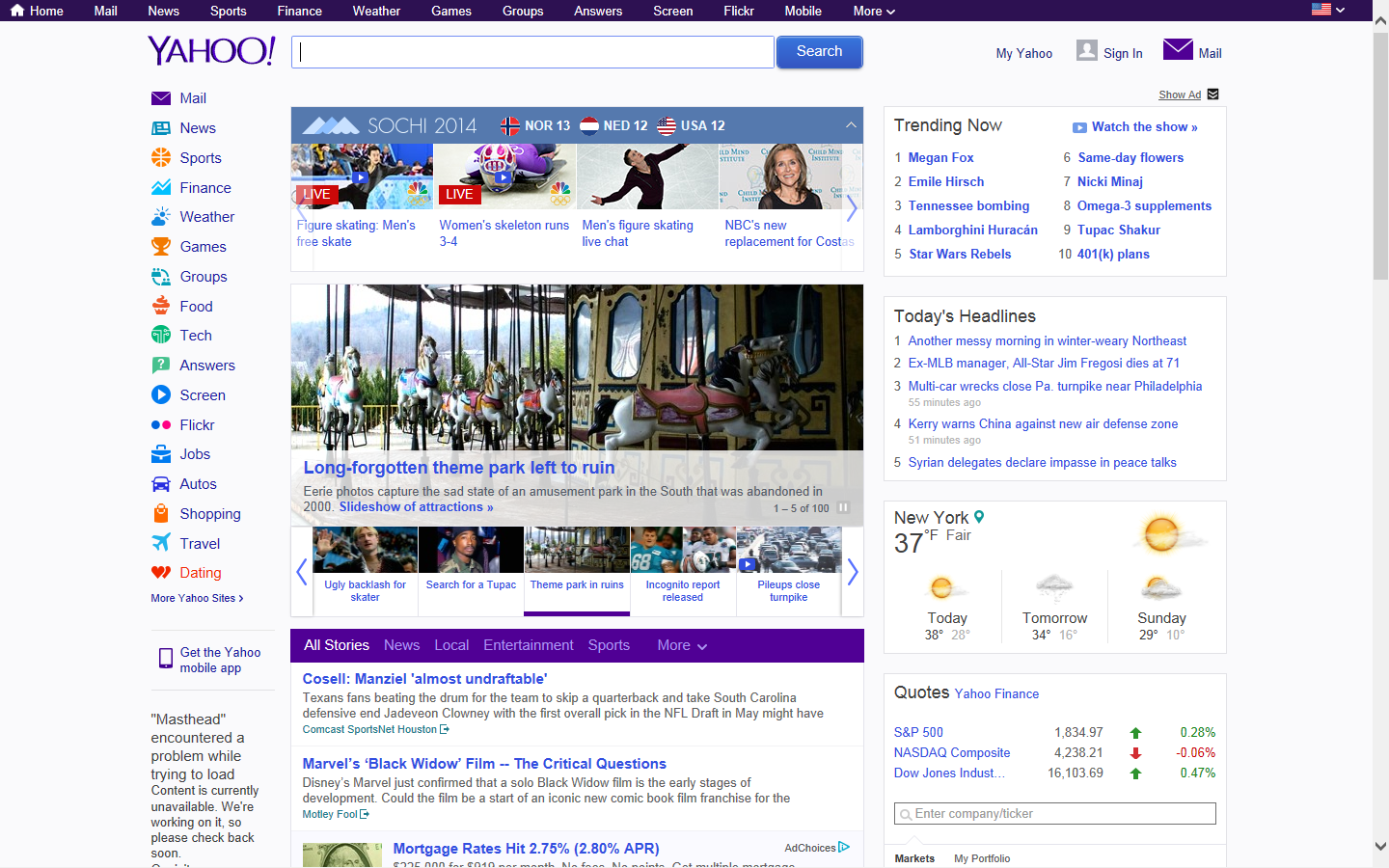Select the Food cupcake icon in the sidebar
Image resolution: width=1389 pixels, height=868 pixels.
tap(161, 306)
